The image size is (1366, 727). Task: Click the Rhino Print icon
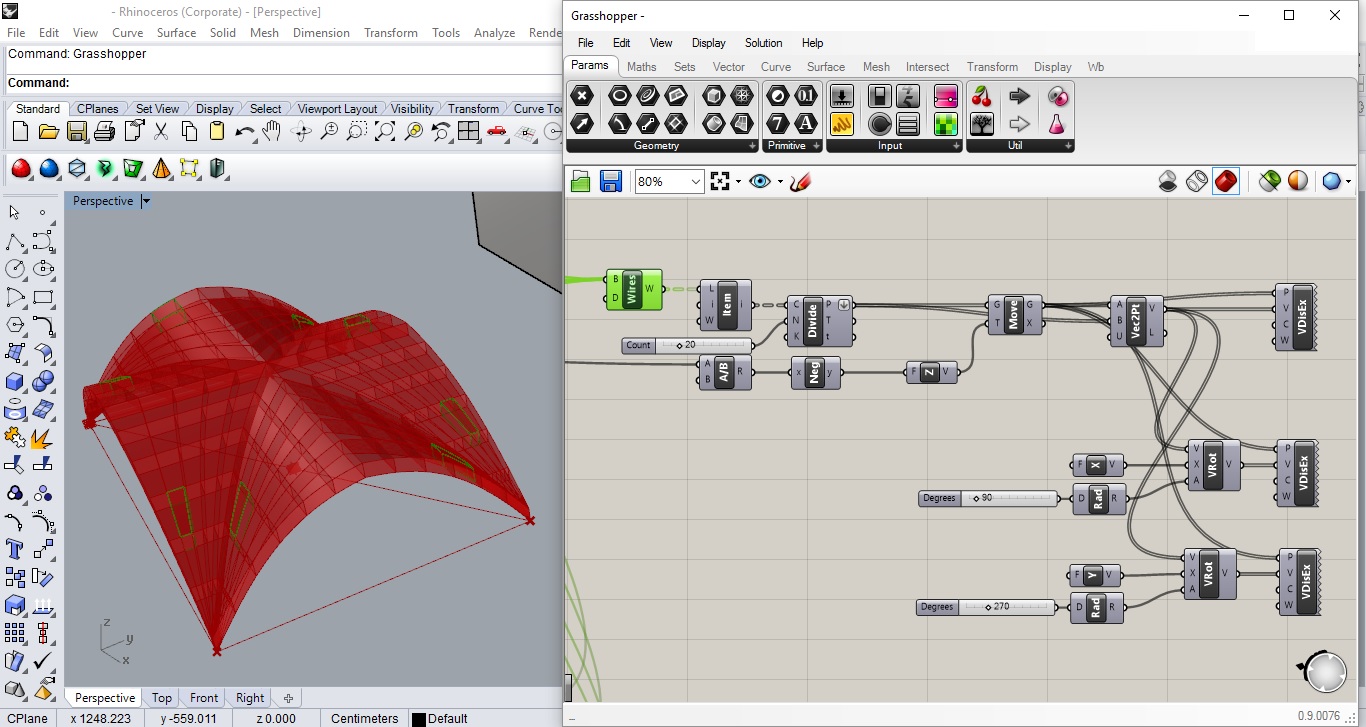[x=104, y=131]
